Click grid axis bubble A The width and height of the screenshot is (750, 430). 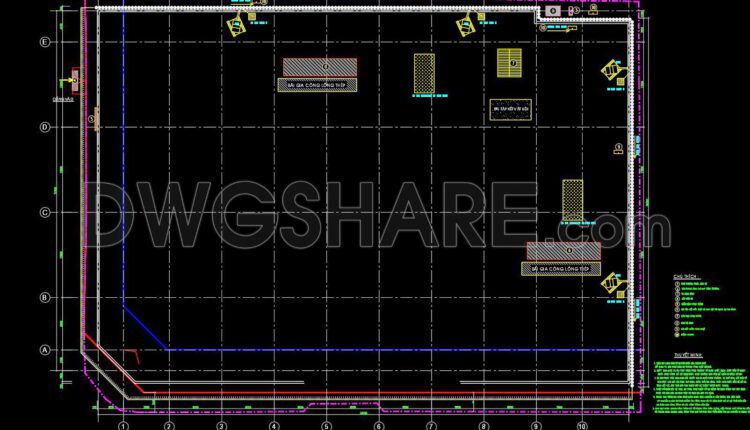44,350
